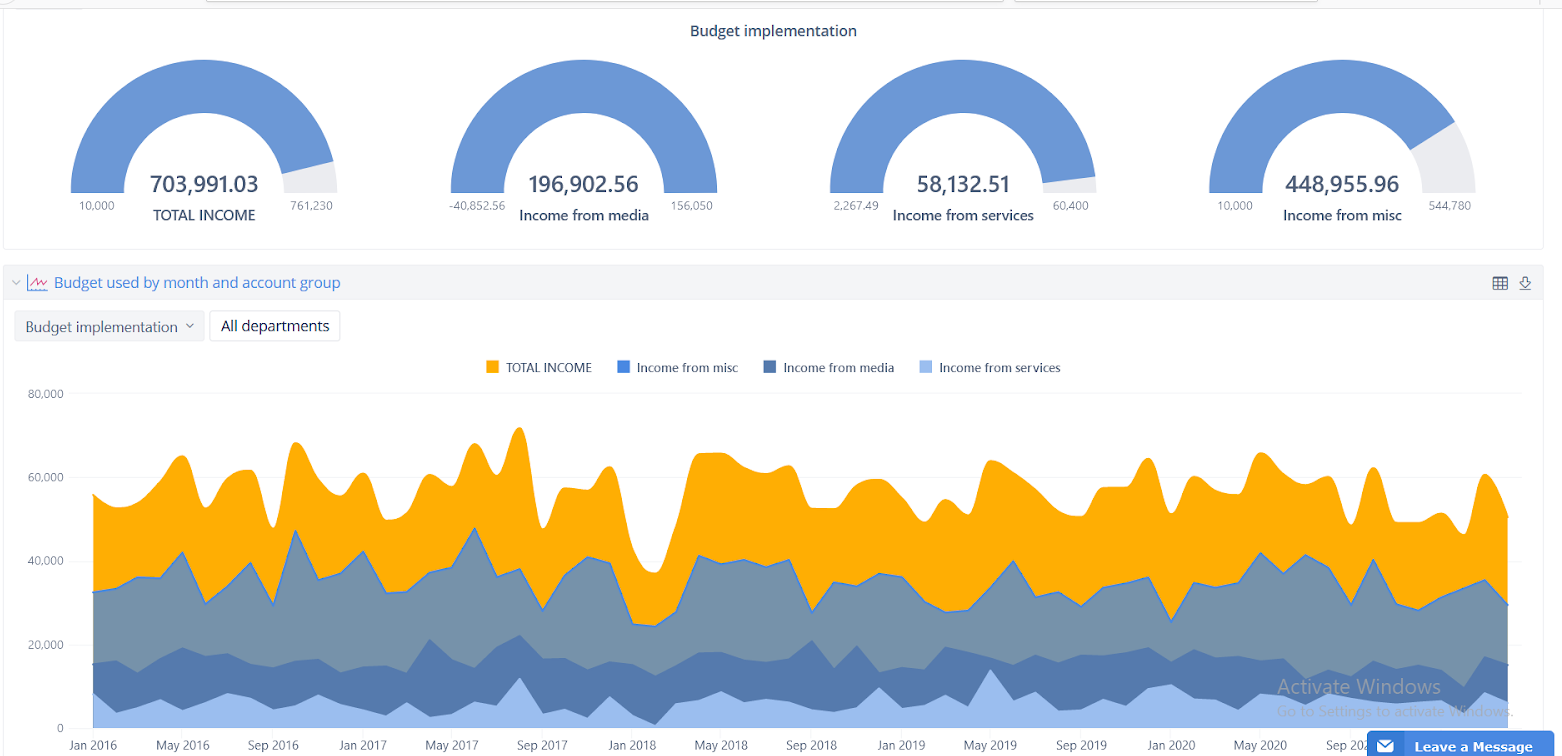
Task: Click the Jan 2019 label on x-axis
Action: point(900,745)
